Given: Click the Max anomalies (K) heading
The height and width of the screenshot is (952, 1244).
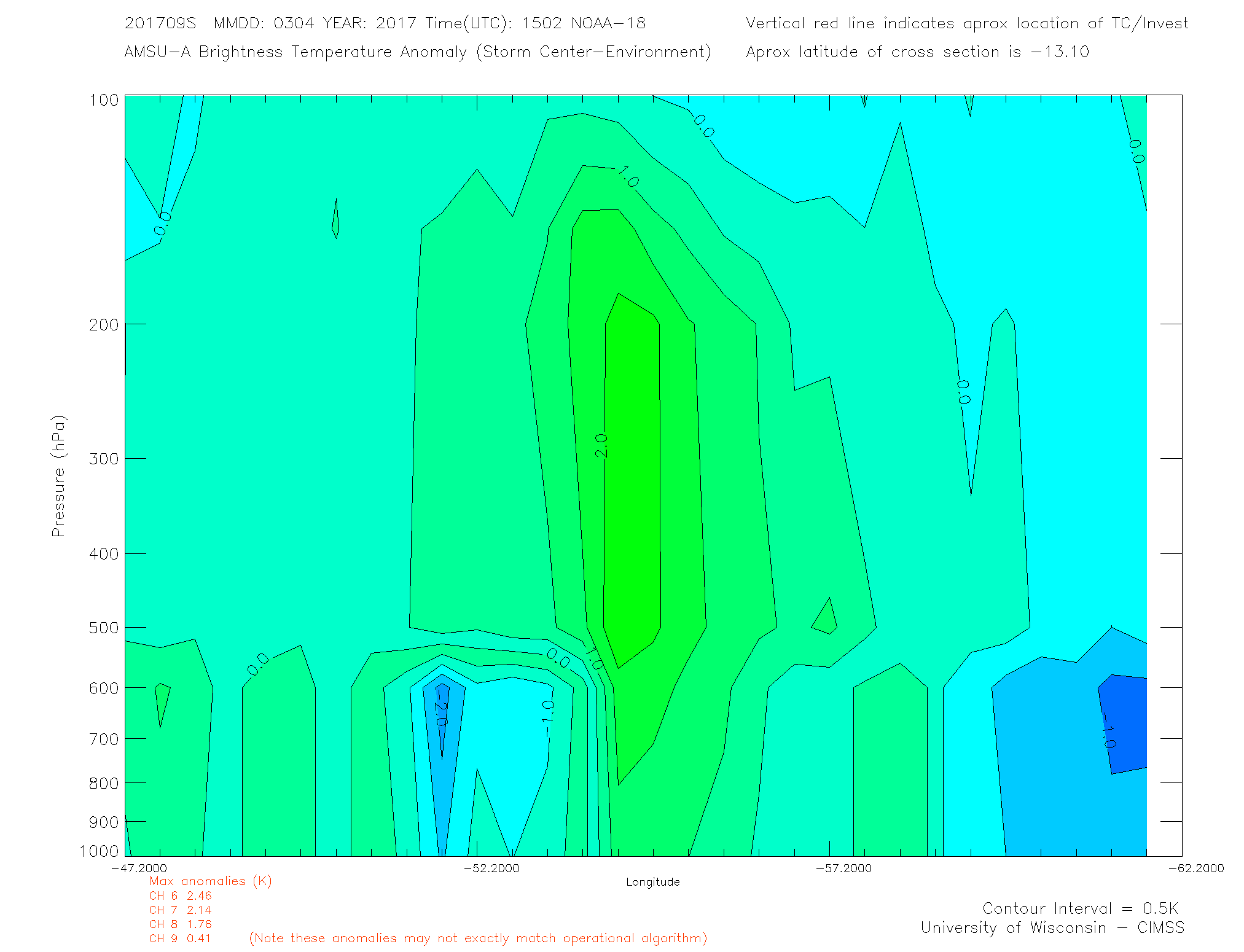Looking at the screenshot, I should [210, 881].
